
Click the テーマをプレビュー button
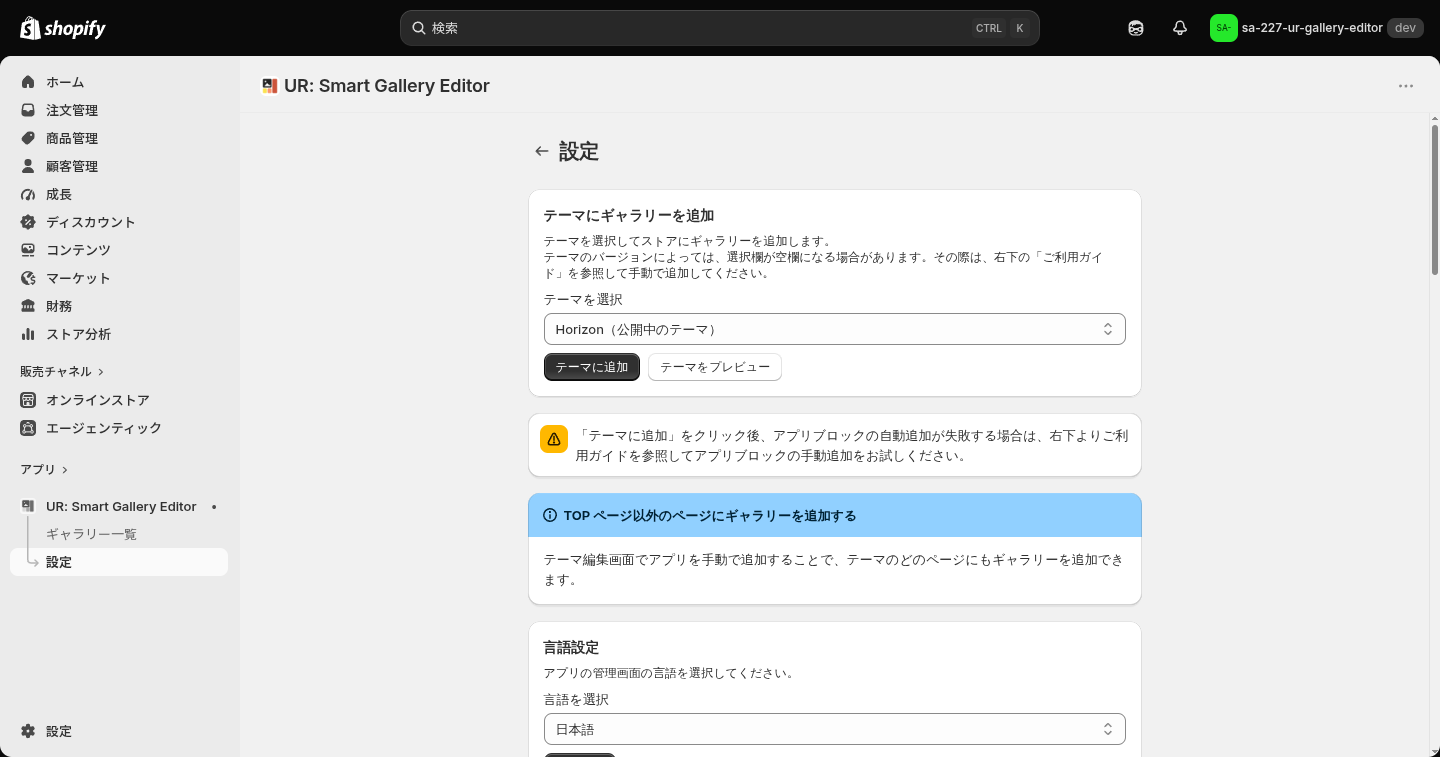pyautogui.click(x=715, y=367)
